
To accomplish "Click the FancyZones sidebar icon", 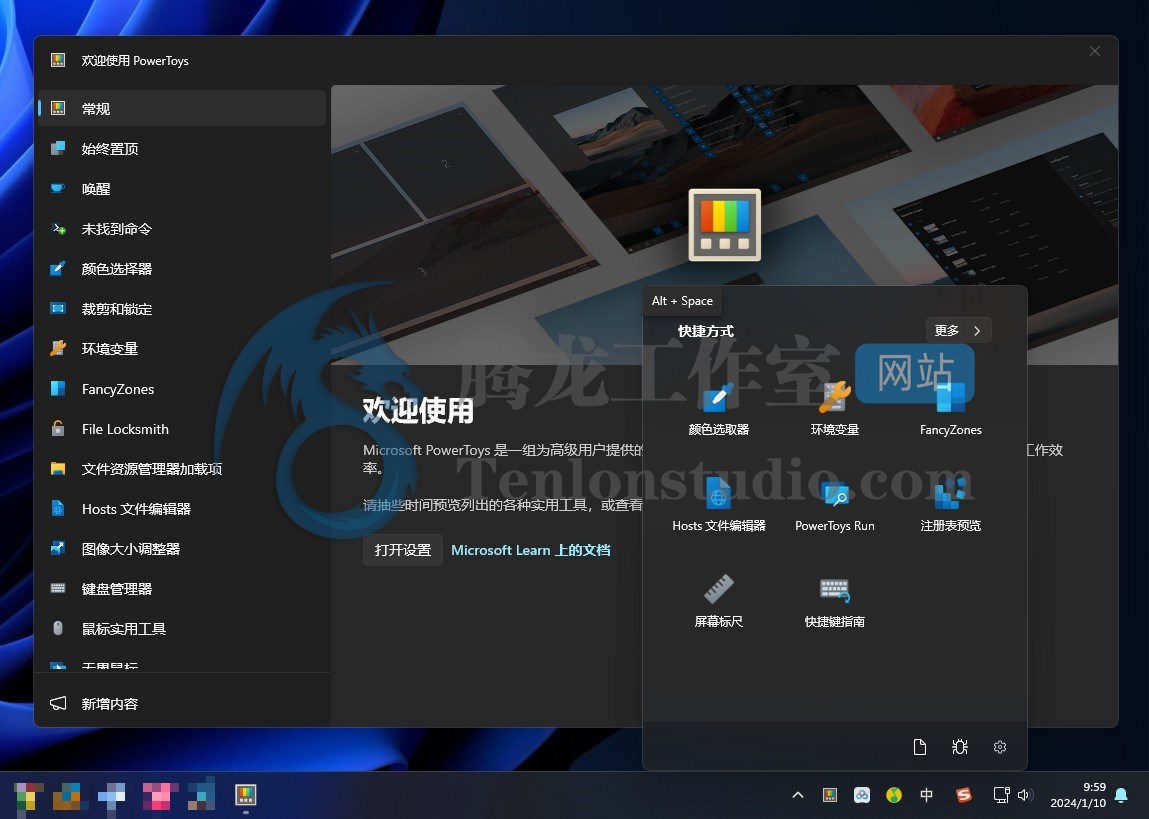I will point(58,389).
